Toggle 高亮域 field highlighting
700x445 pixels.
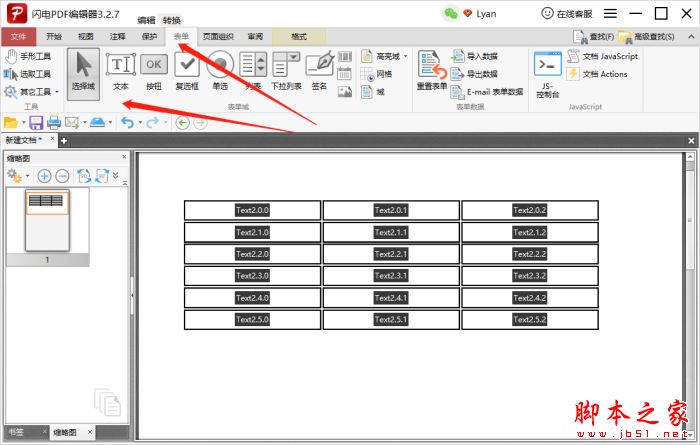pos(380,56)
